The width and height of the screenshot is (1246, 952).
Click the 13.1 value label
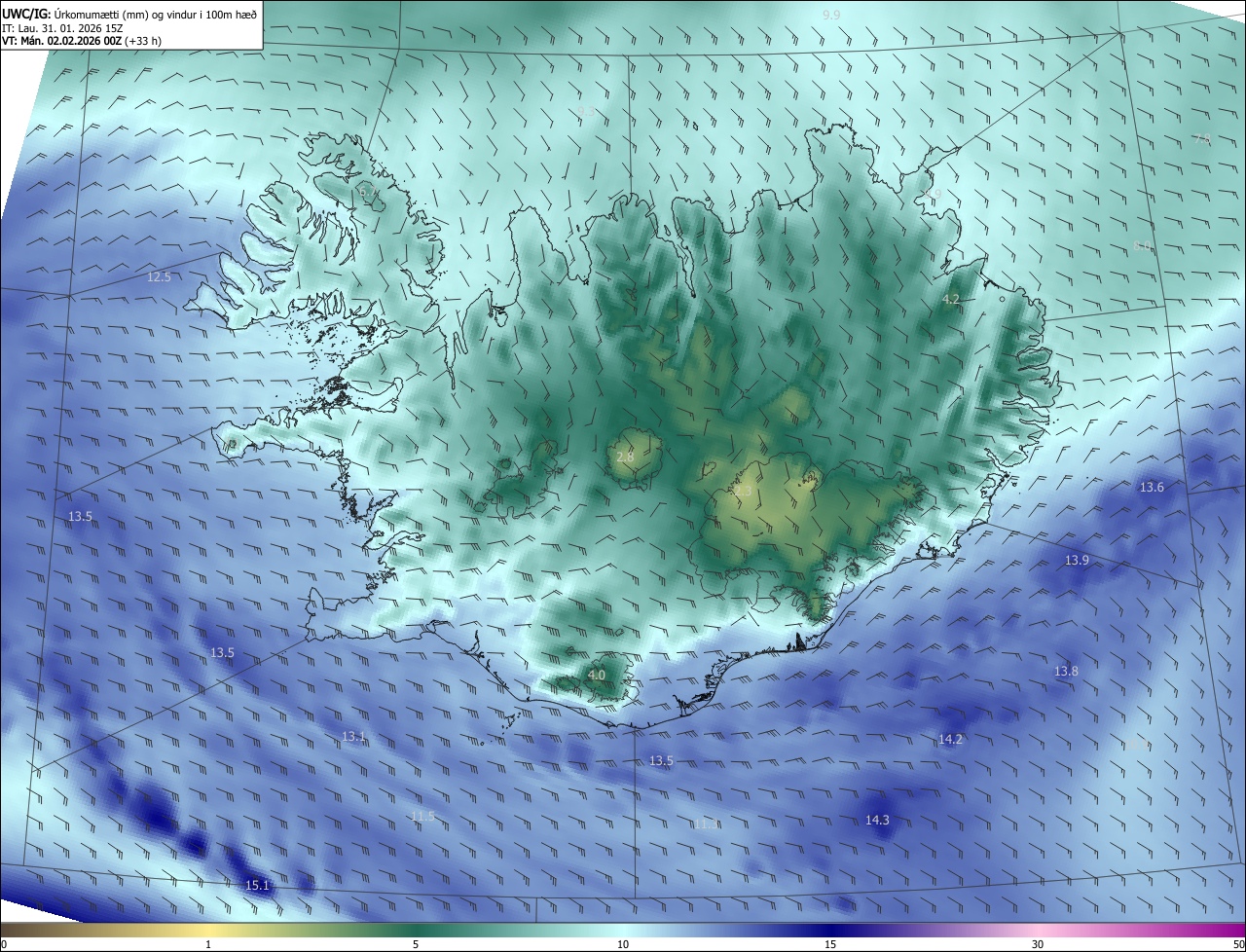pos(353,737)
